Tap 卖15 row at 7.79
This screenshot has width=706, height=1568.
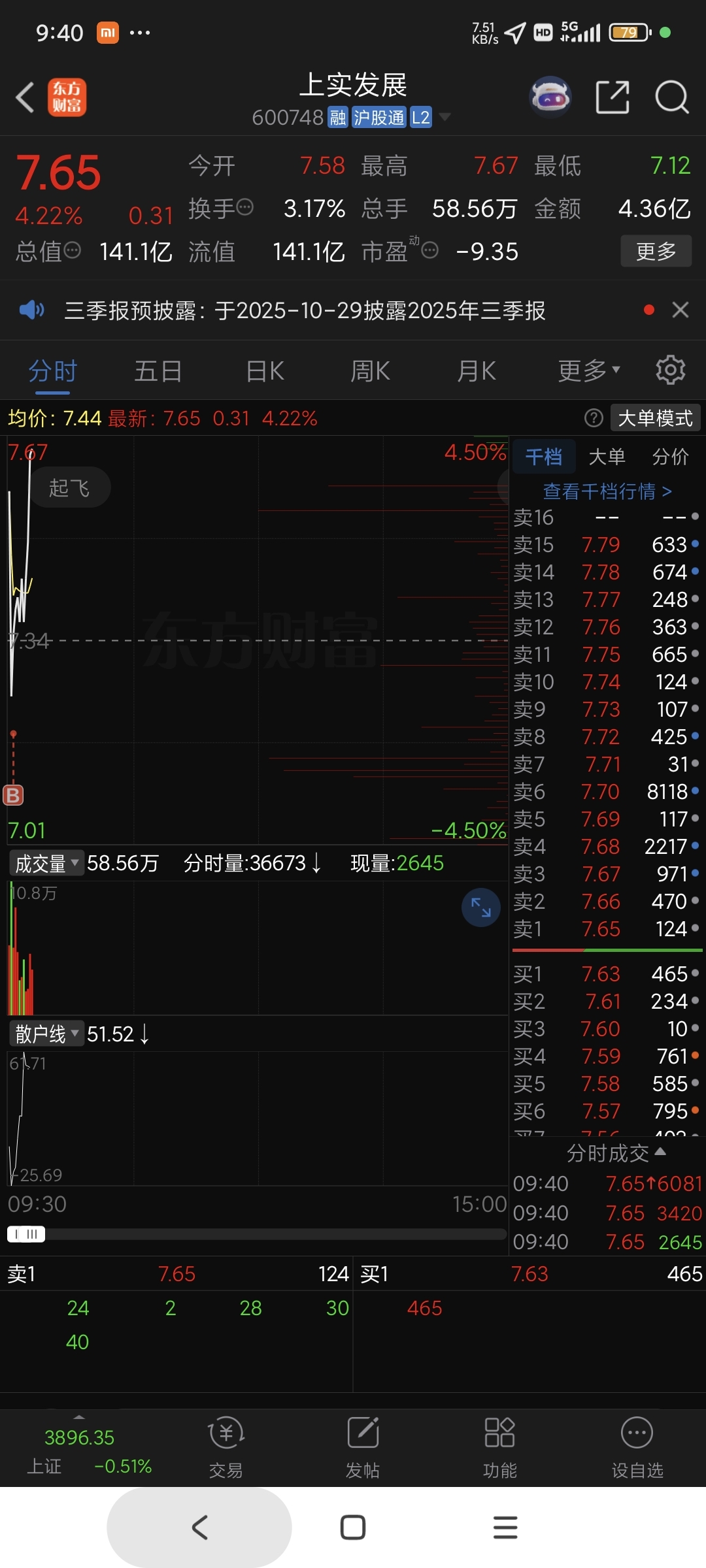[607, 545]
